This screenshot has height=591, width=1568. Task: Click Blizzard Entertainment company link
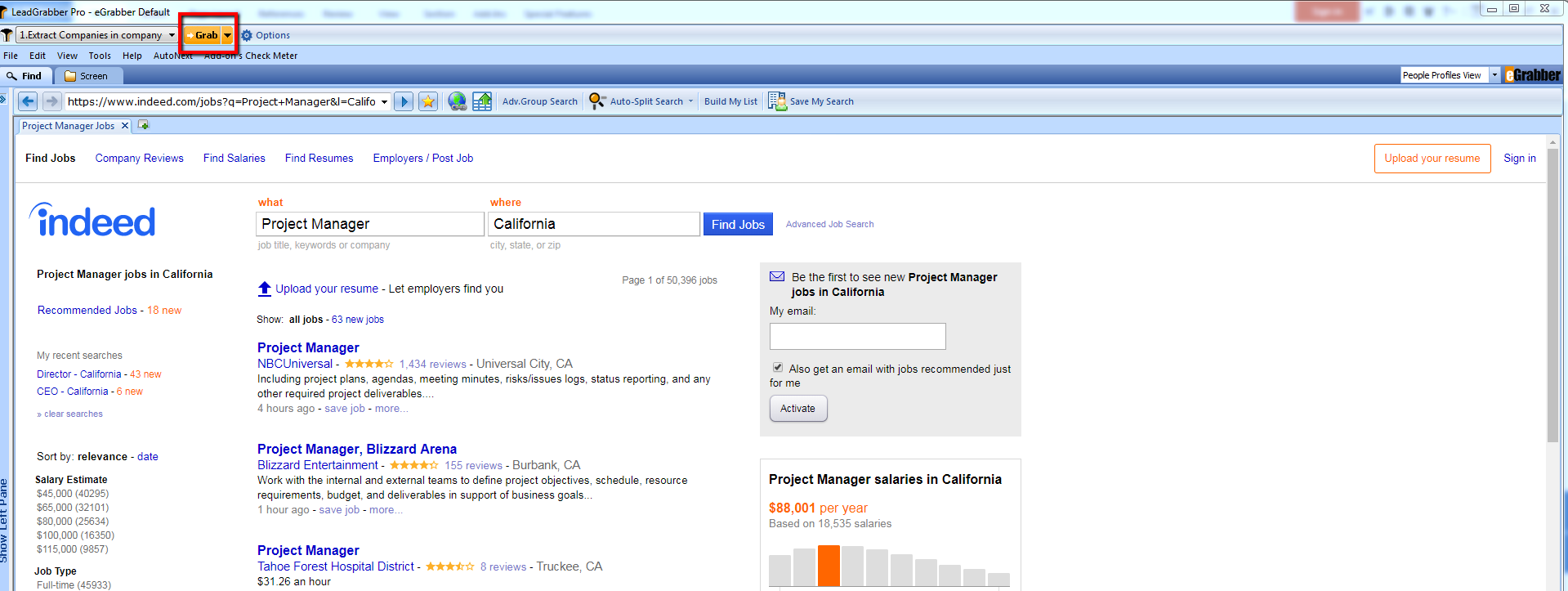(x=318, y=465)
